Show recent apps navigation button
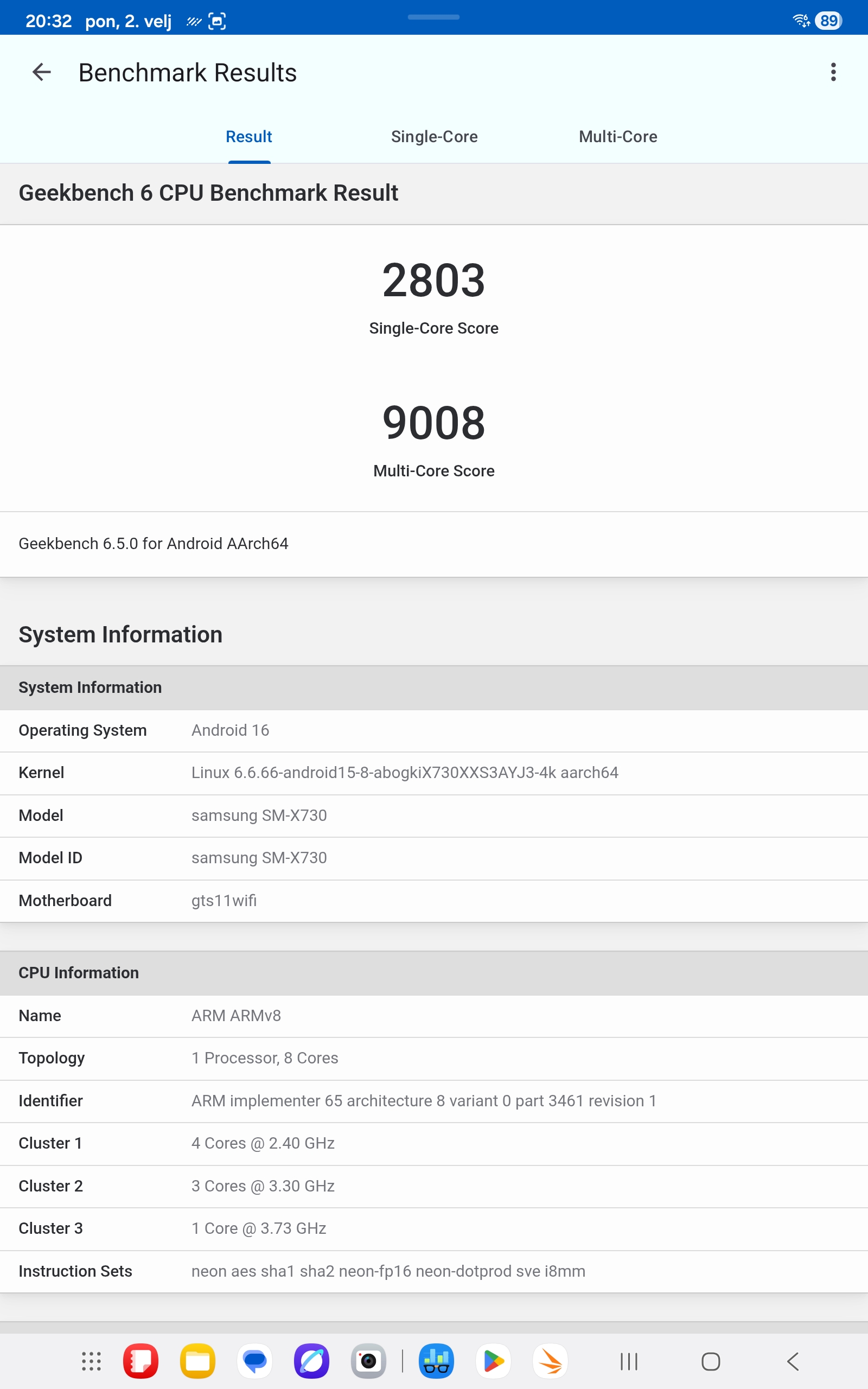868x1389 pixels. [629, 1361]
